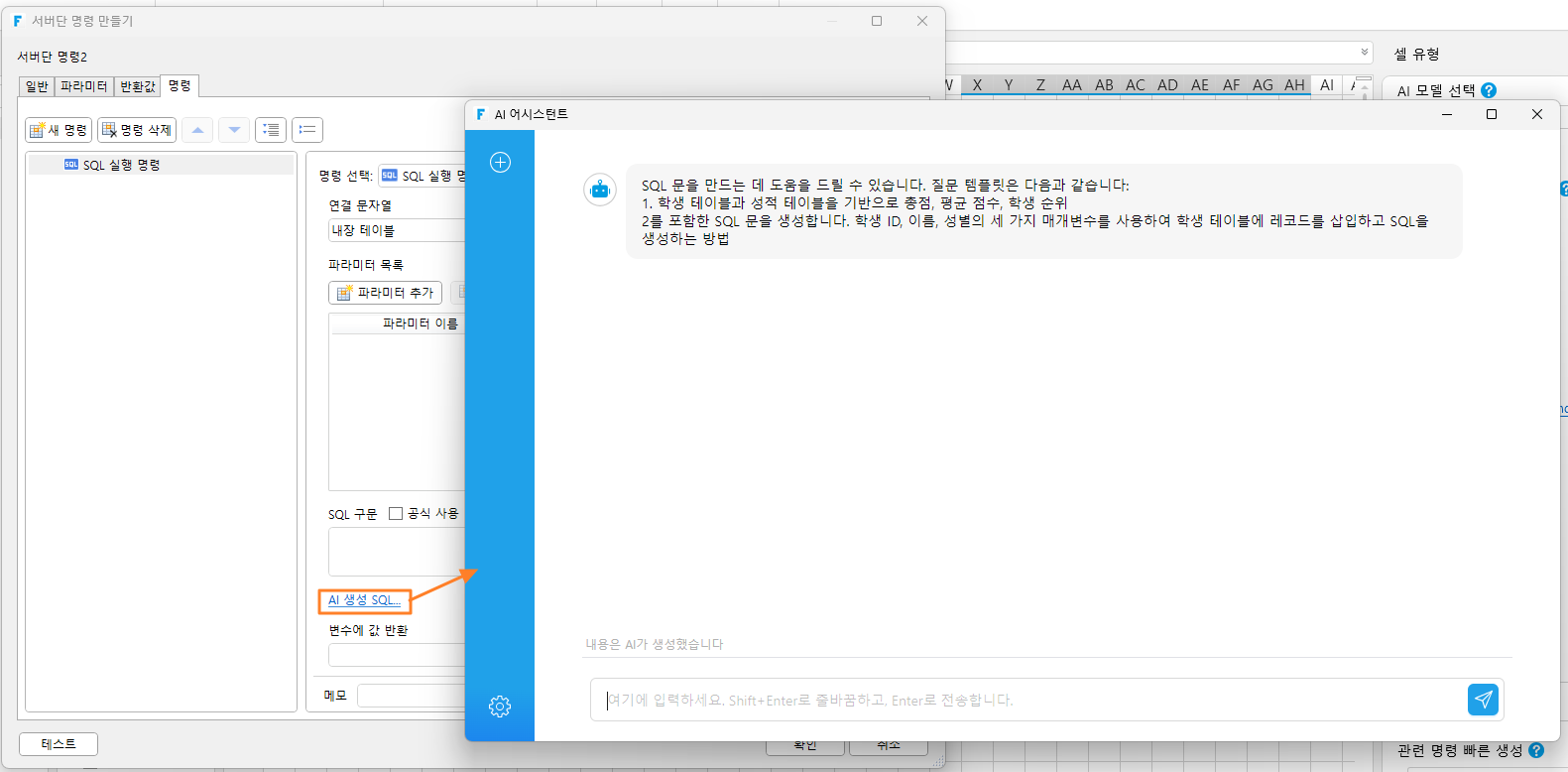Send message with paper plane icon

pos(1483,700)
